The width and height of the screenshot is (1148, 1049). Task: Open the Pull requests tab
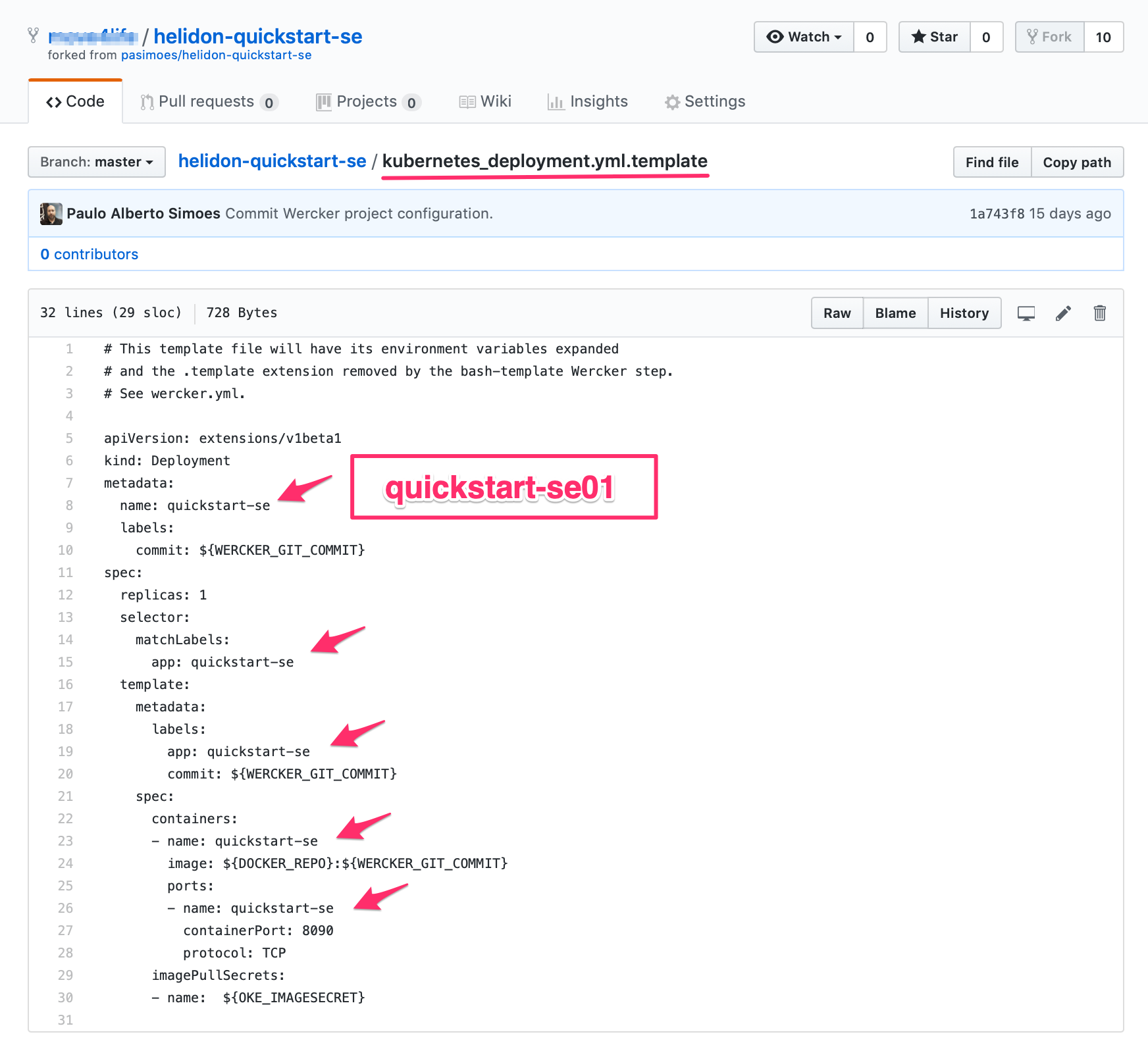[209, 101]
